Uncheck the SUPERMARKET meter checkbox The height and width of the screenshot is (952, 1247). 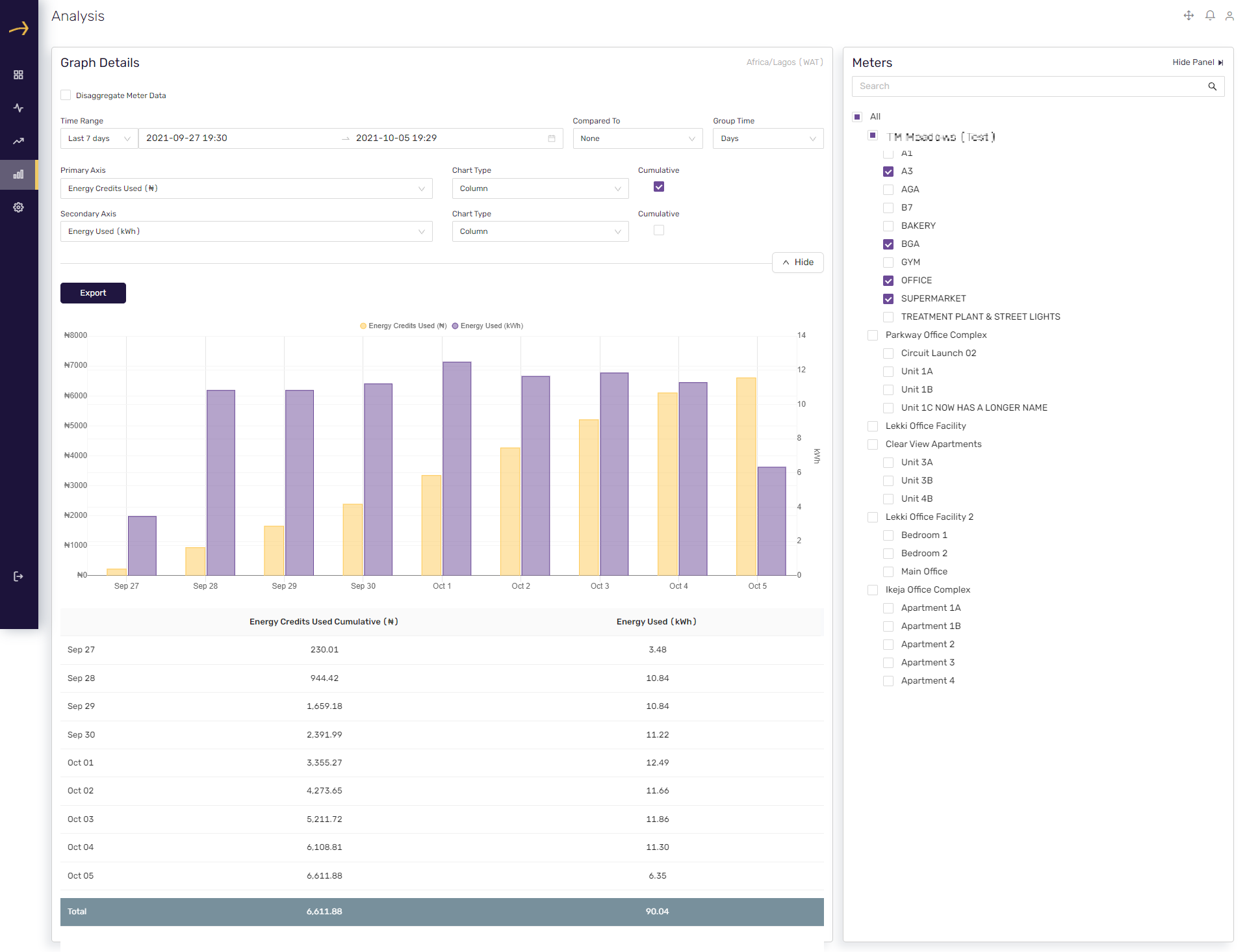tap(888, 299)
